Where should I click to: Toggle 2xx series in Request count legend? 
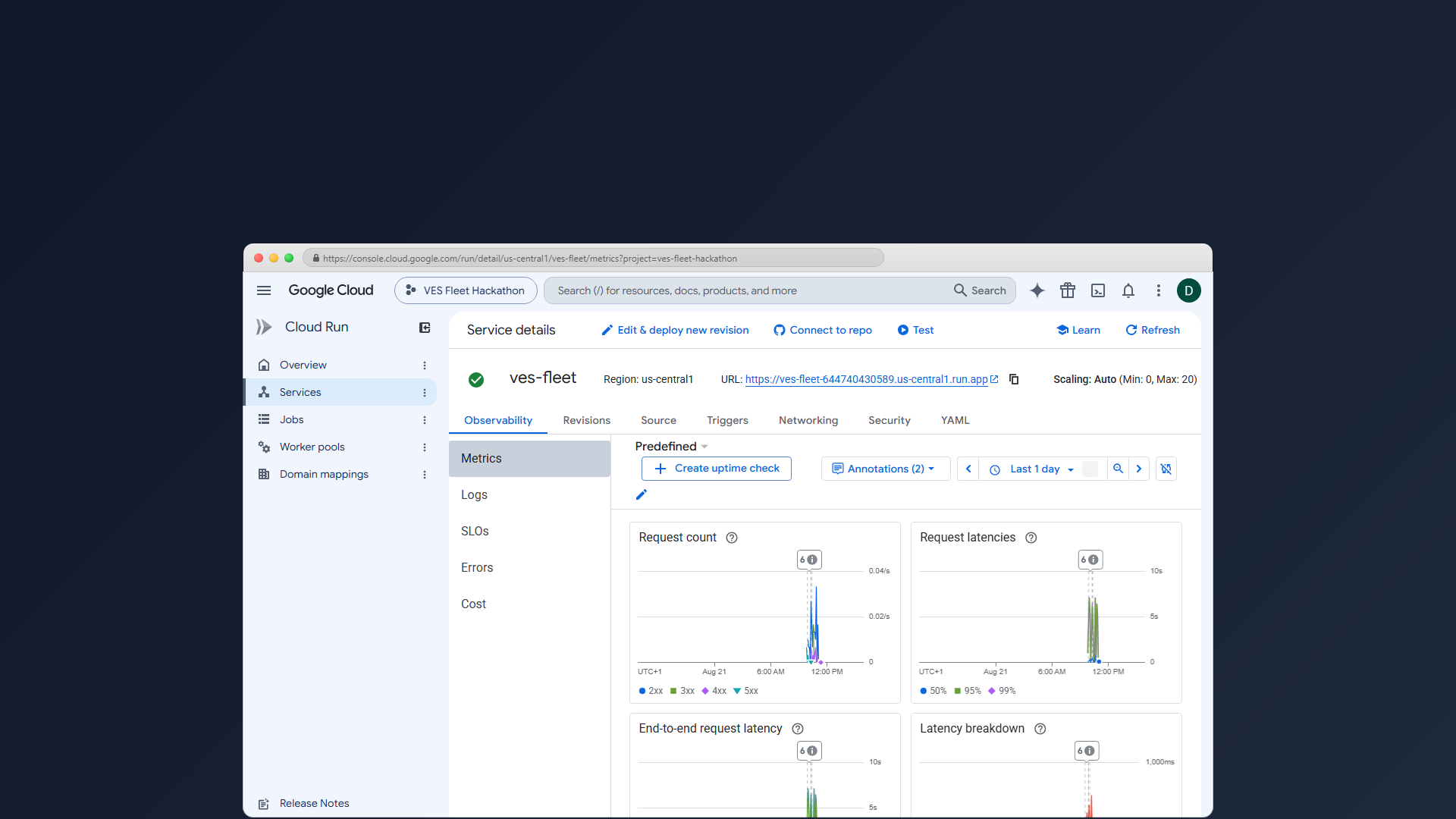[651, 691]
